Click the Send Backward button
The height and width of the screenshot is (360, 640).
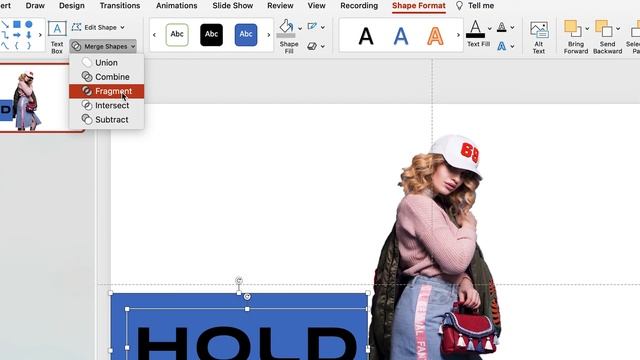(x=607, y=38)
